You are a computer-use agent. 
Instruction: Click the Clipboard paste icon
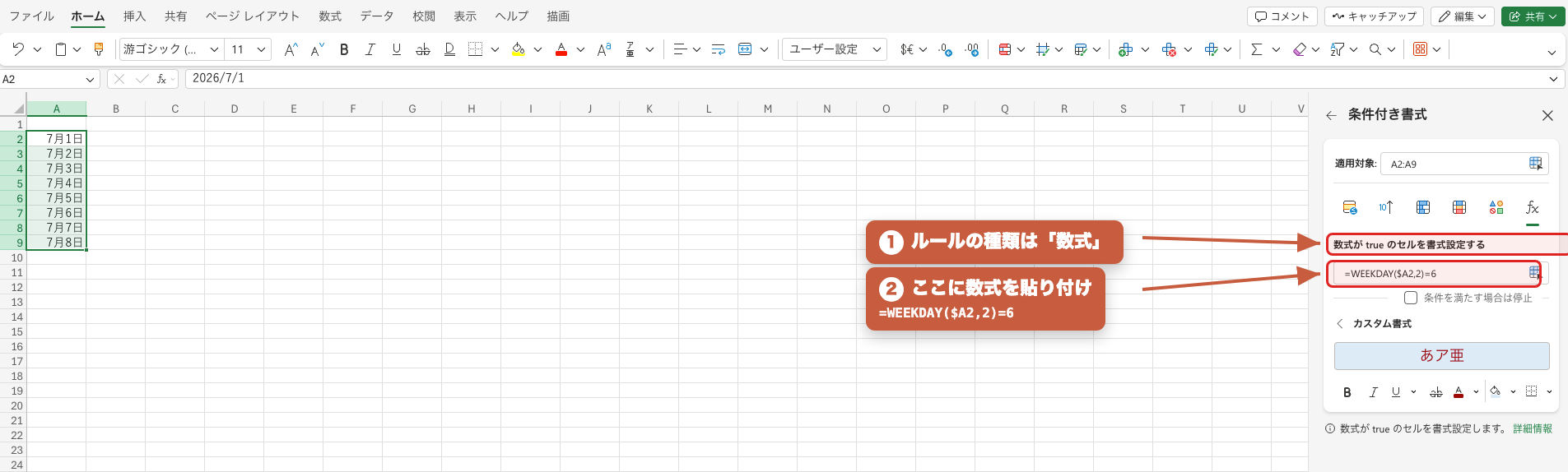coord(61,49)
